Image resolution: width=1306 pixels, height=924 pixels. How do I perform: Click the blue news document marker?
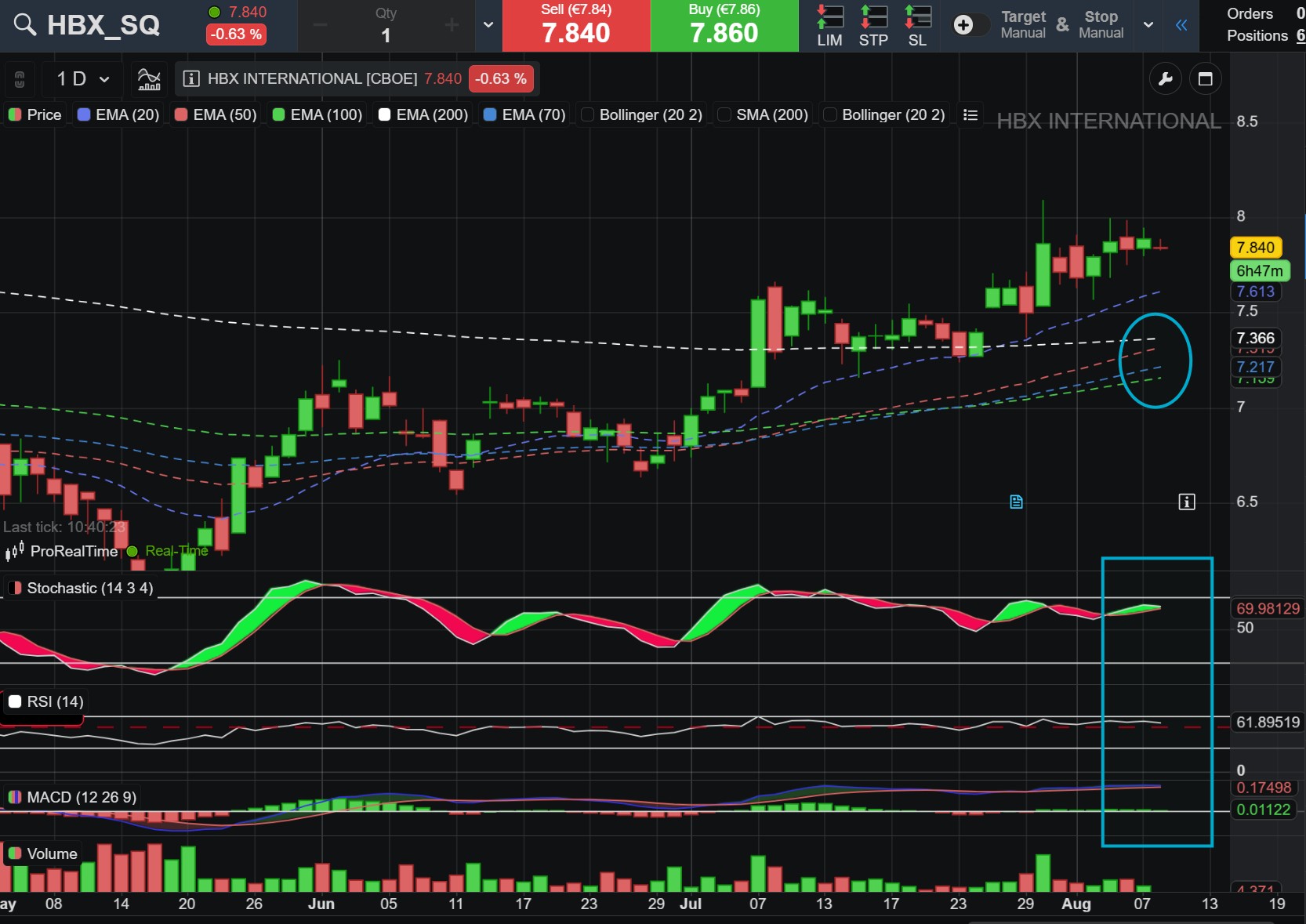point(1017,502)
